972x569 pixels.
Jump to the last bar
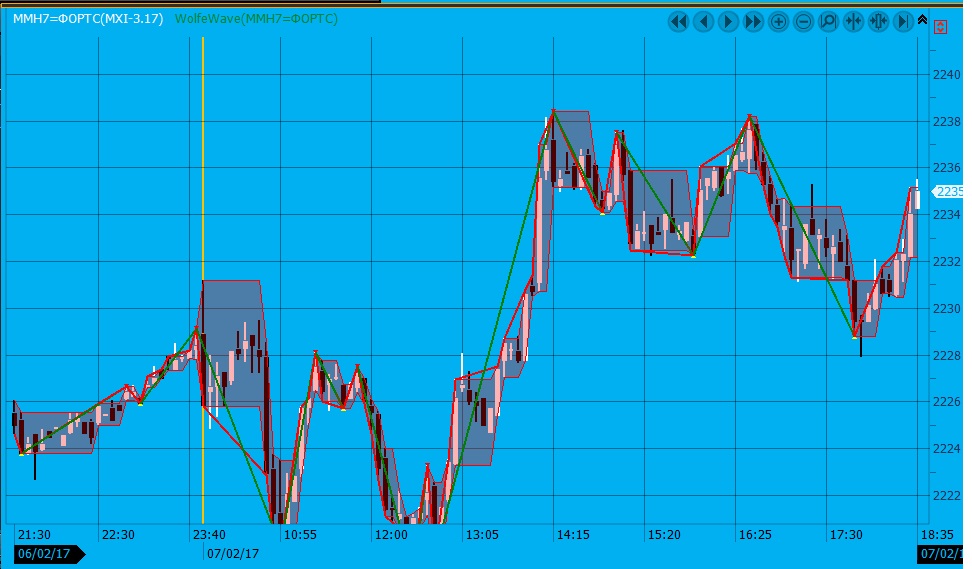(x=903, y=21)
